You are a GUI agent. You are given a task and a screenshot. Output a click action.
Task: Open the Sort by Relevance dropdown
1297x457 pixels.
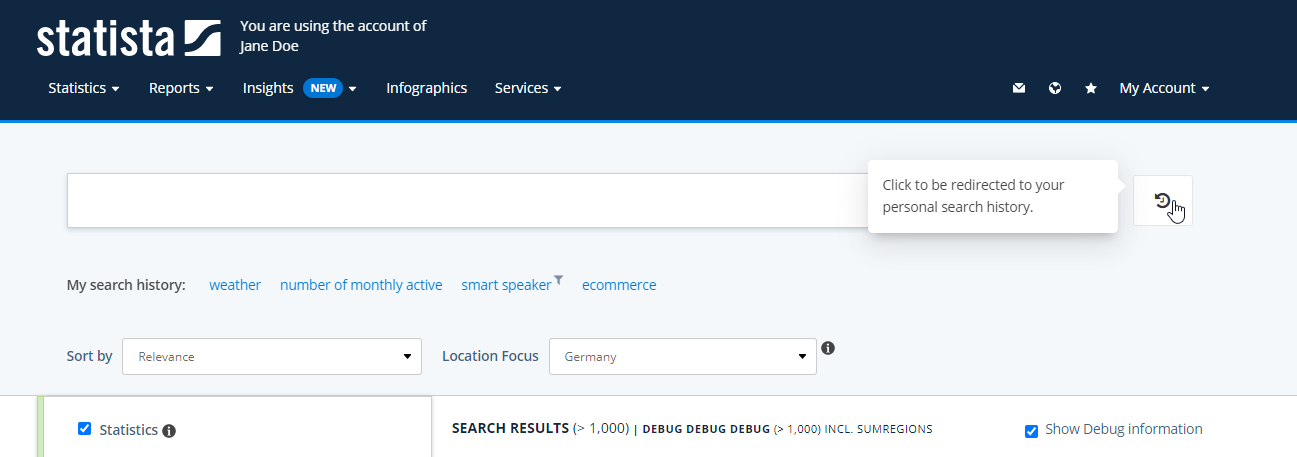click(272, 356)
